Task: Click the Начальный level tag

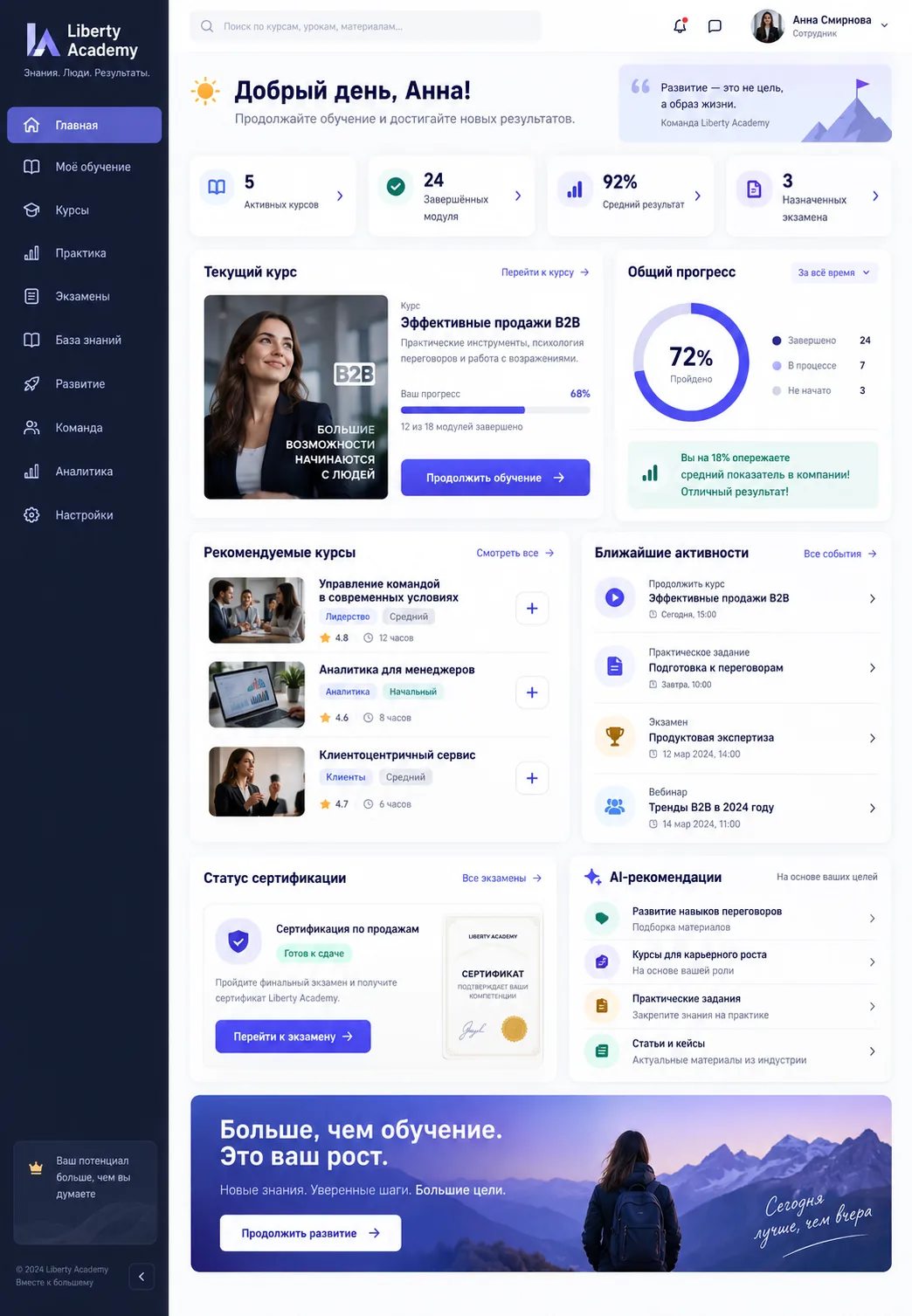Action: (x=413, y=692)
